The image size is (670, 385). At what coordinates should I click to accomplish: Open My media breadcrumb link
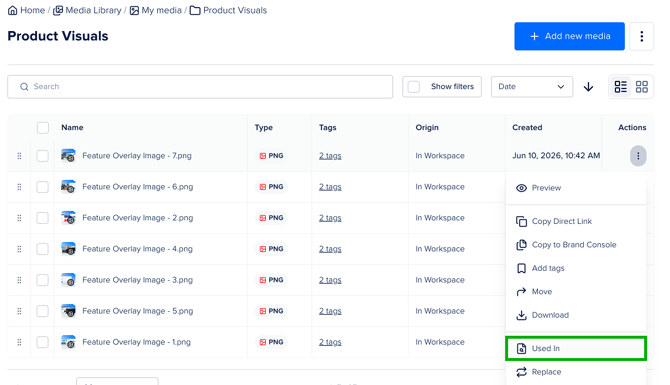[162, 10]
